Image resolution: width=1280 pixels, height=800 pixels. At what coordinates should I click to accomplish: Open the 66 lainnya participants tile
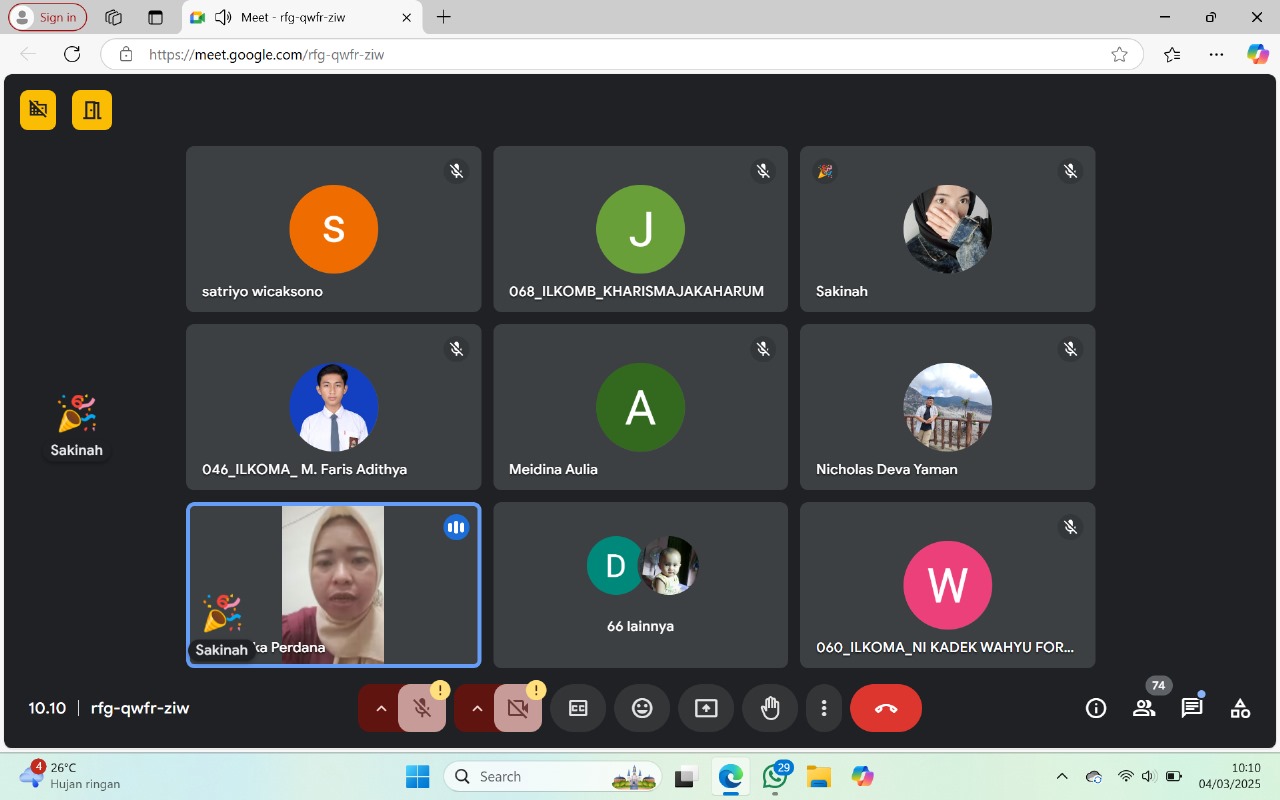pos(640,585)
